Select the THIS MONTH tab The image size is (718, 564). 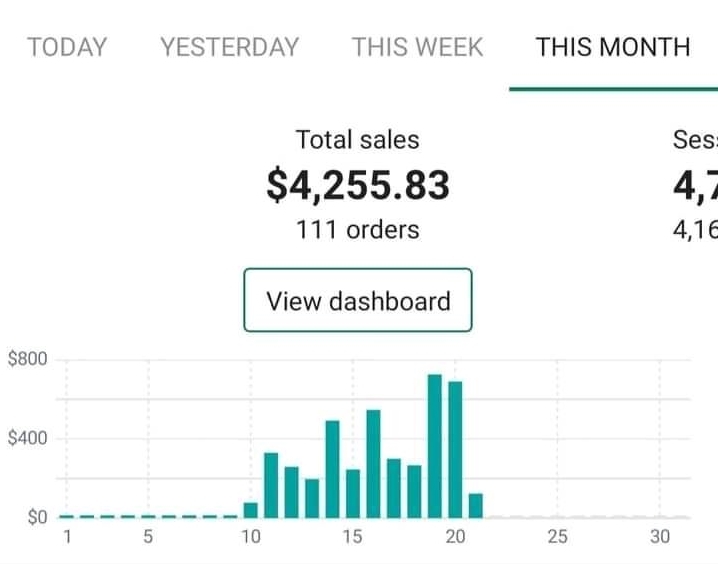click(x=612, y=47)
